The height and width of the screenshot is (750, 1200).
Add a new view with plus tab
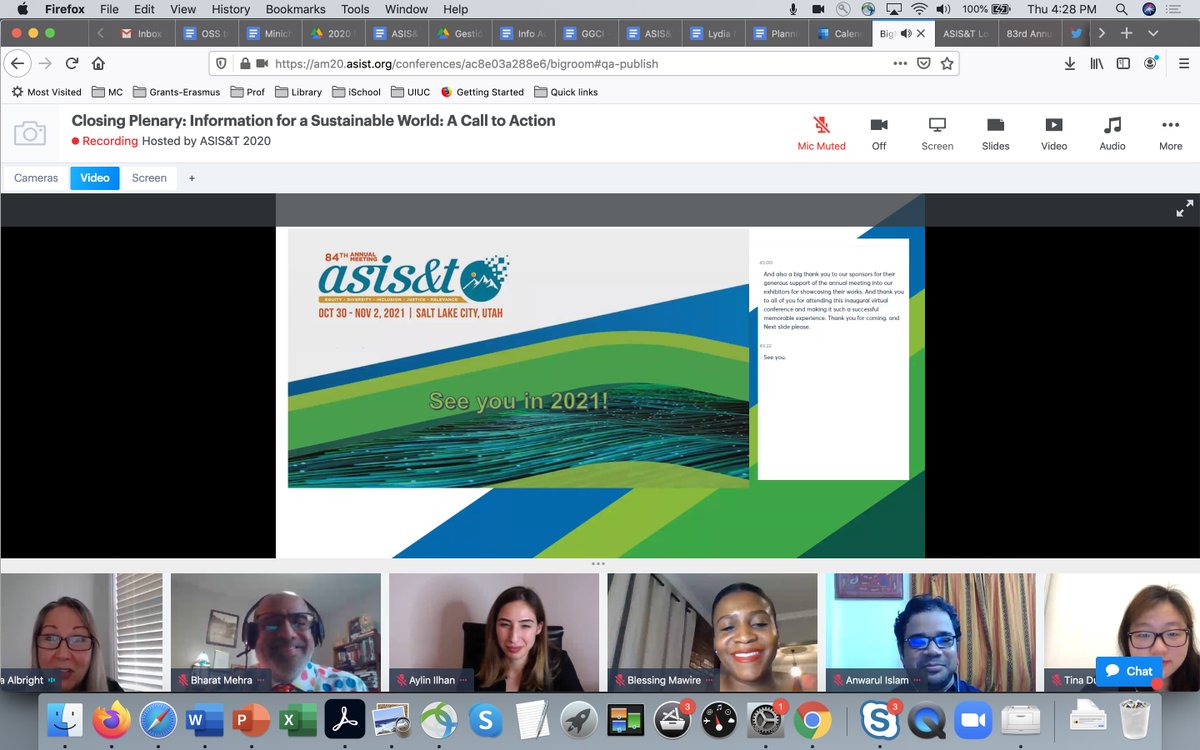point(192,178)
